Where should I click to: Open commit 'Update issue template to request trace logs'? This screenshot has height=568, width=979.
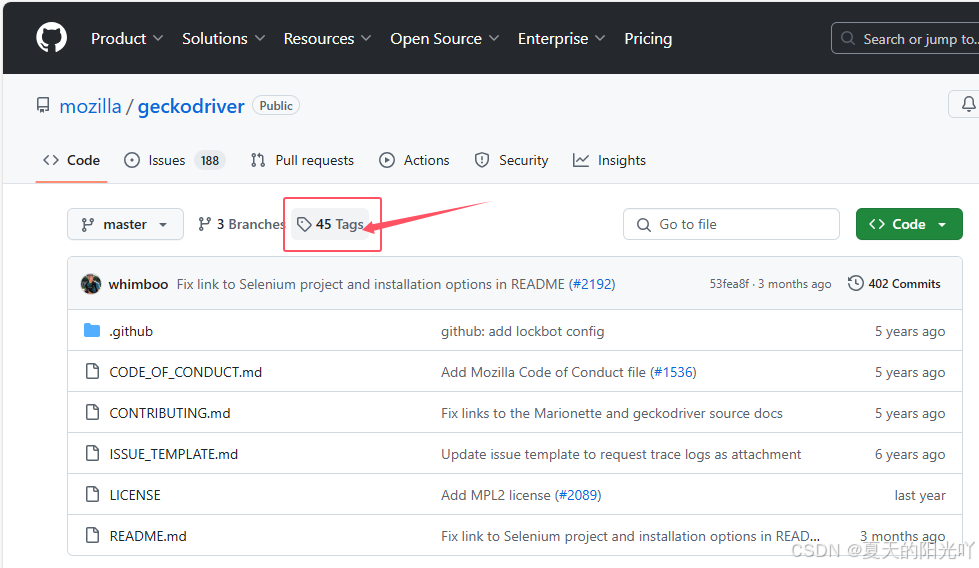621,454
